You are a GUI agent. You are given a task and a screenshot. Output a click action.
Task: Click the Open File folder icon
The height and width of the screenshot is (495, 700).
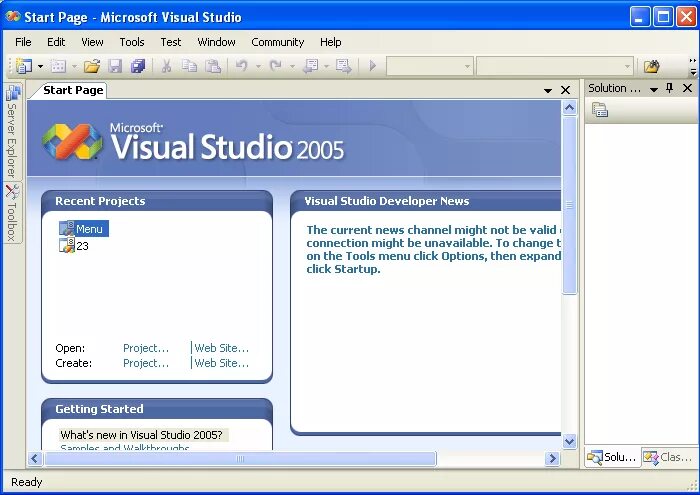click(92, 67)
